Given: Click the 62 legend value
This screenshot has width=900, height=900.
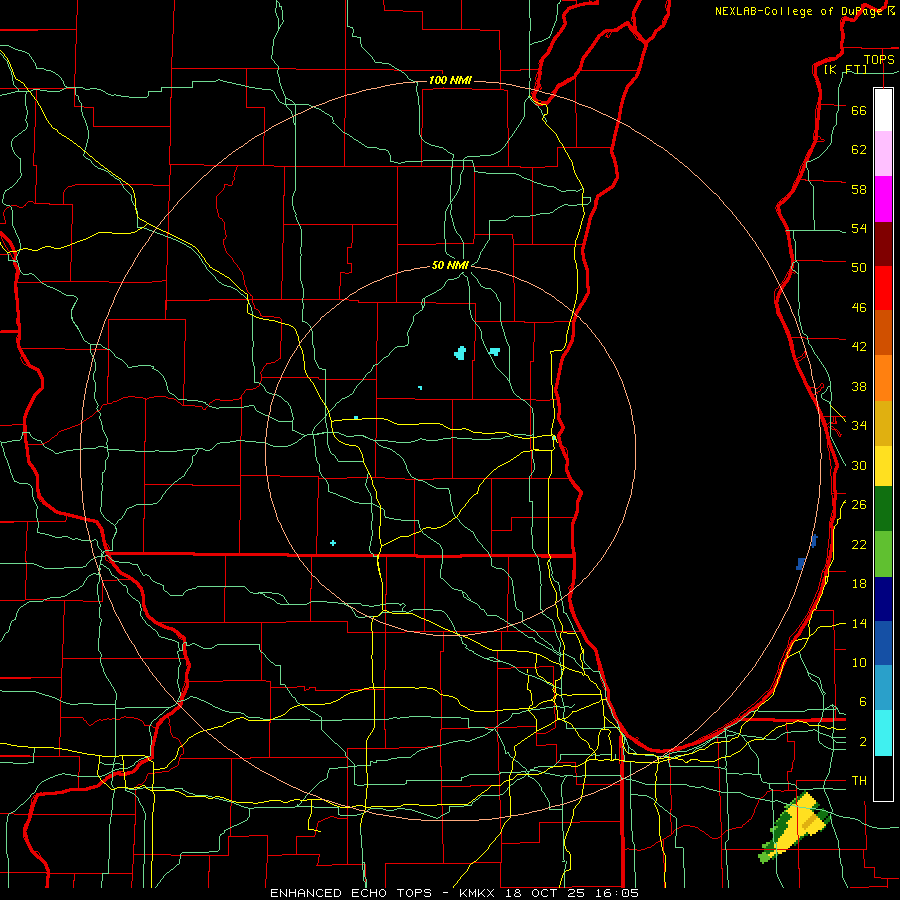Looking at the screenshot, I should click(x=859, y=150).
